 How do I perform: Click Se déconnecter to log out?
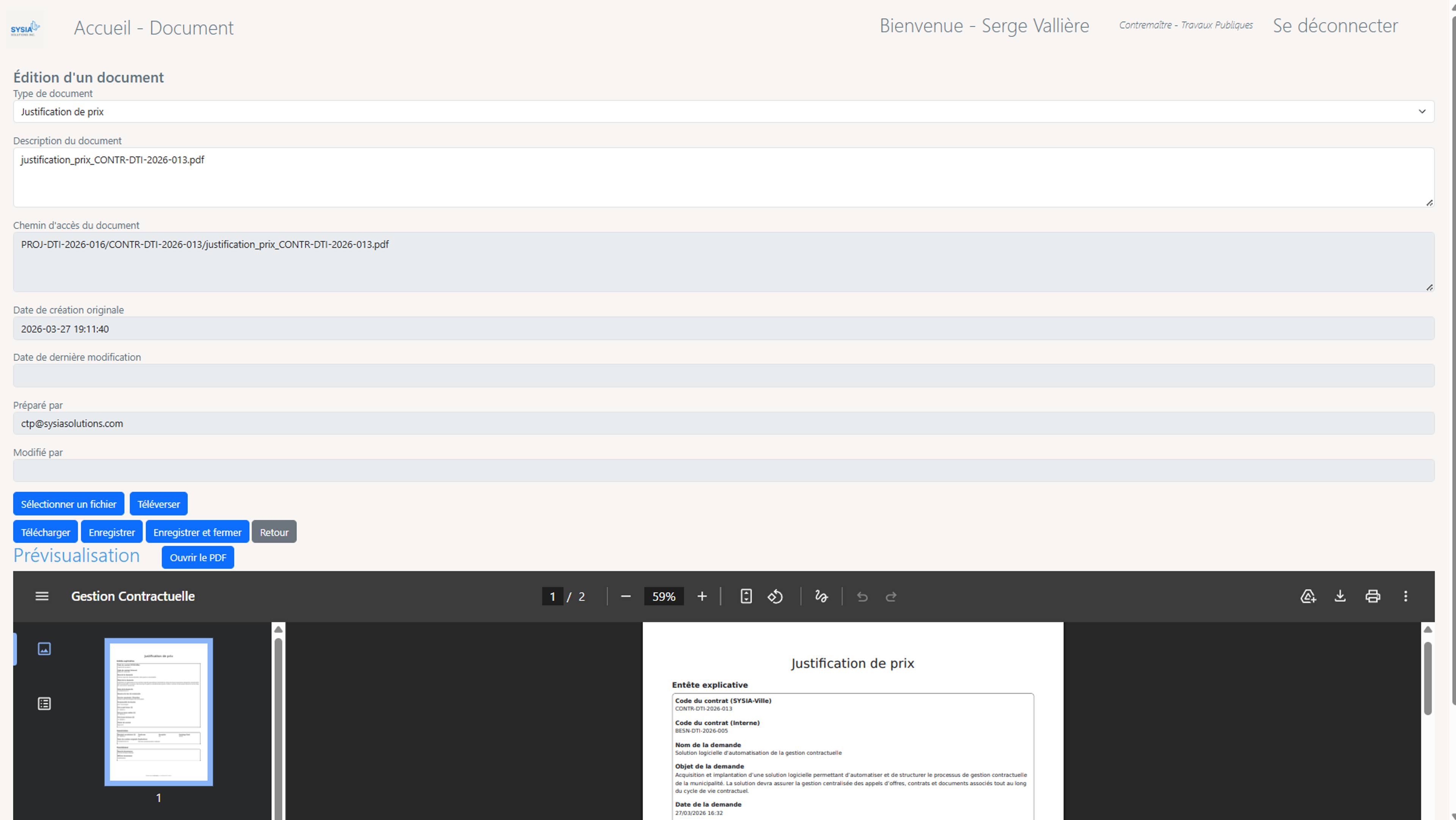[x=1335, y=25]
